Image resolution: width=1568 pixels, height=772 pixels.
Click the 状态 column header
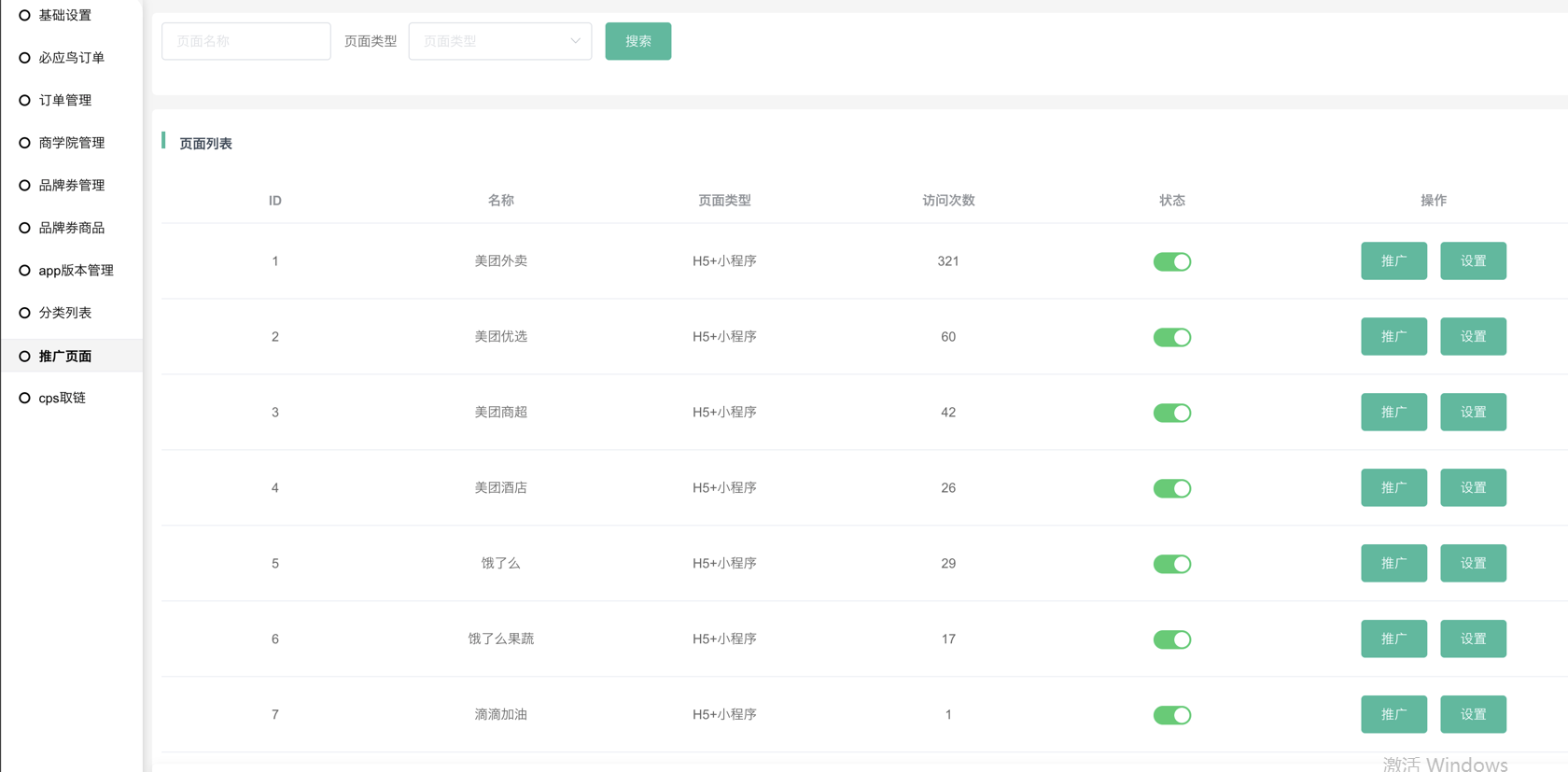1171,200
